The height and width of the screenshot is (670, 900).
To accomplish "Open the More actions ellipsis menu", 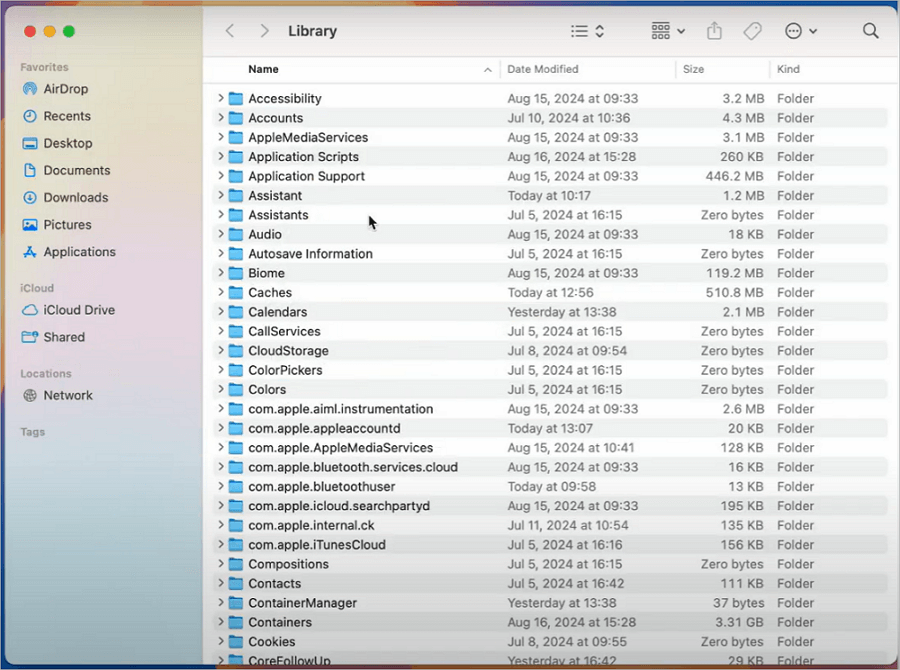I will (801, 31).
